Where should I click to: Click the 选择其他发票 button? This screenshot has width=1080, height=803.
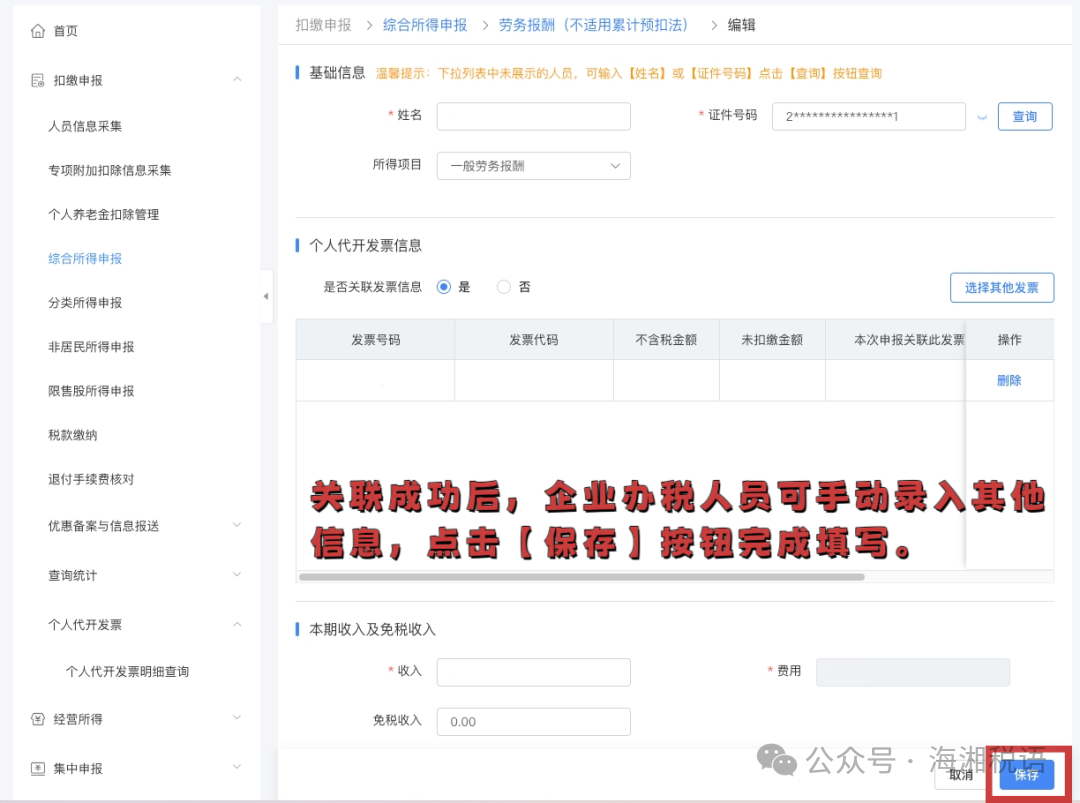[1002, 287]
